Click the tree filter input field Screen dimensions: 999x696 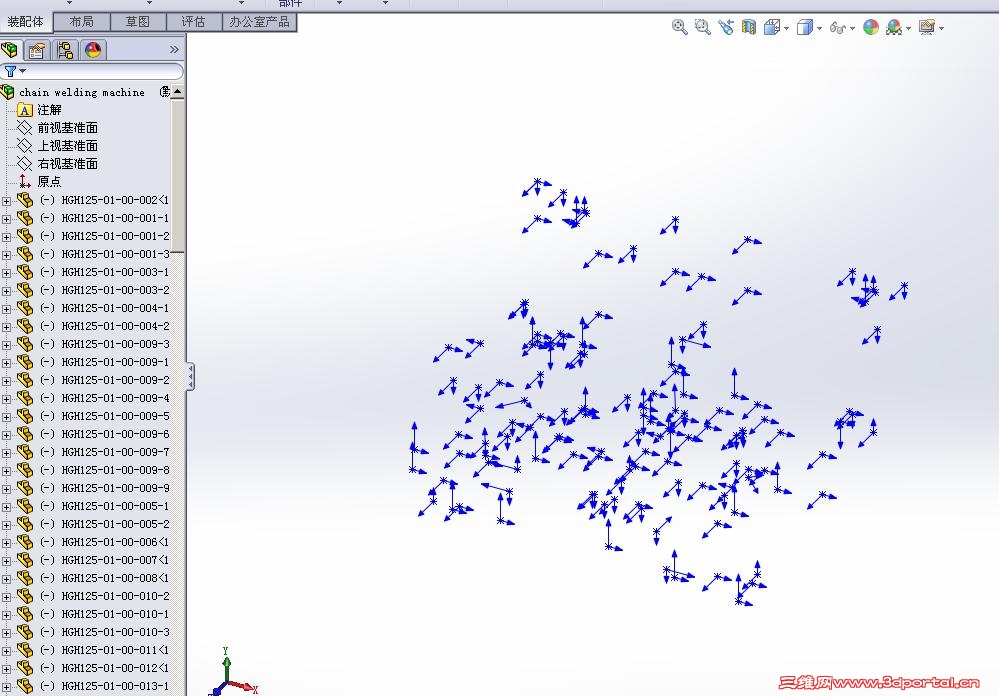tap(92, 71)
